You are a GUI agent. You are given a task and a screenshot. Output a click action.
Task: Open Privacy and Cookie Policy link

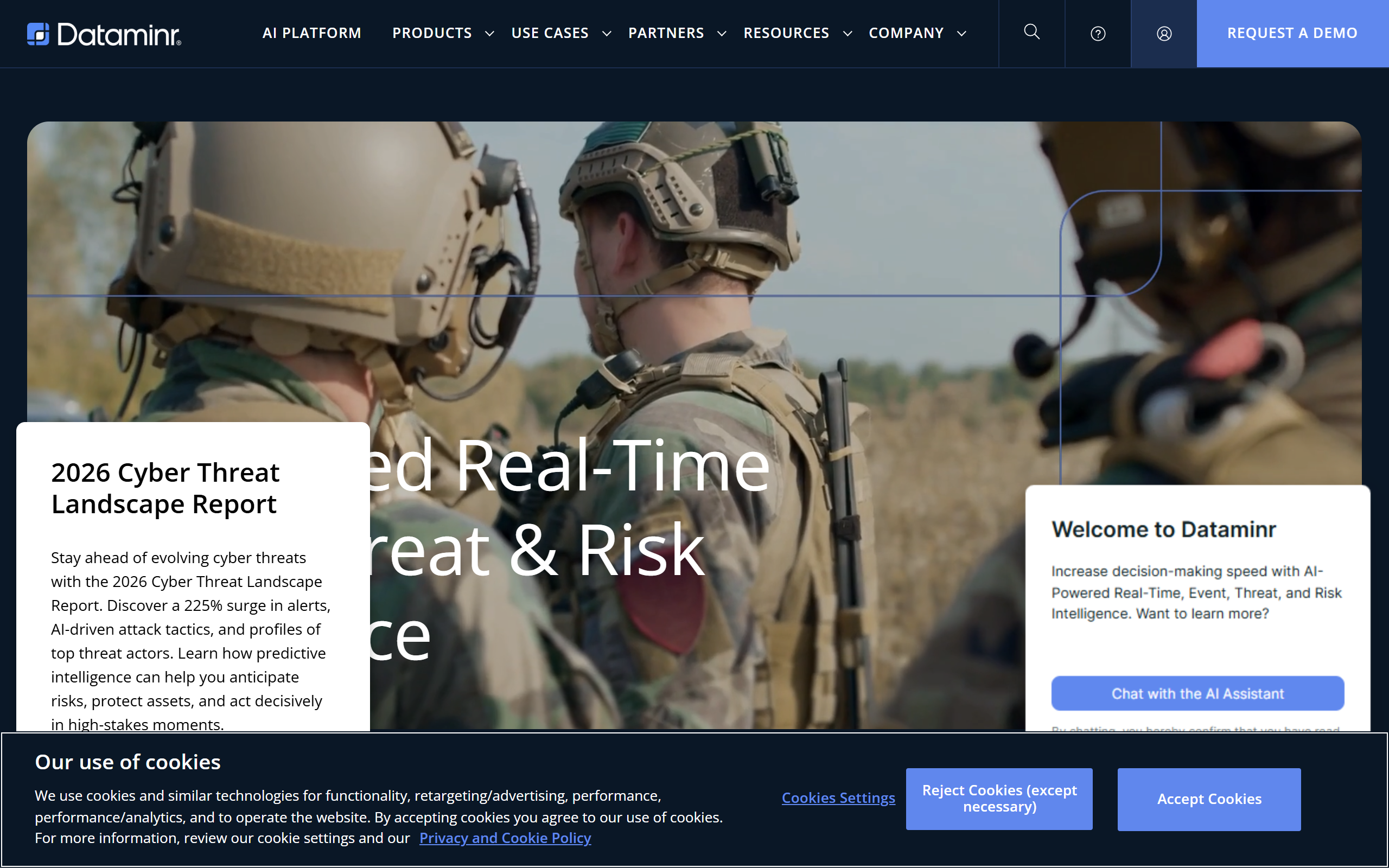point(505,838)
